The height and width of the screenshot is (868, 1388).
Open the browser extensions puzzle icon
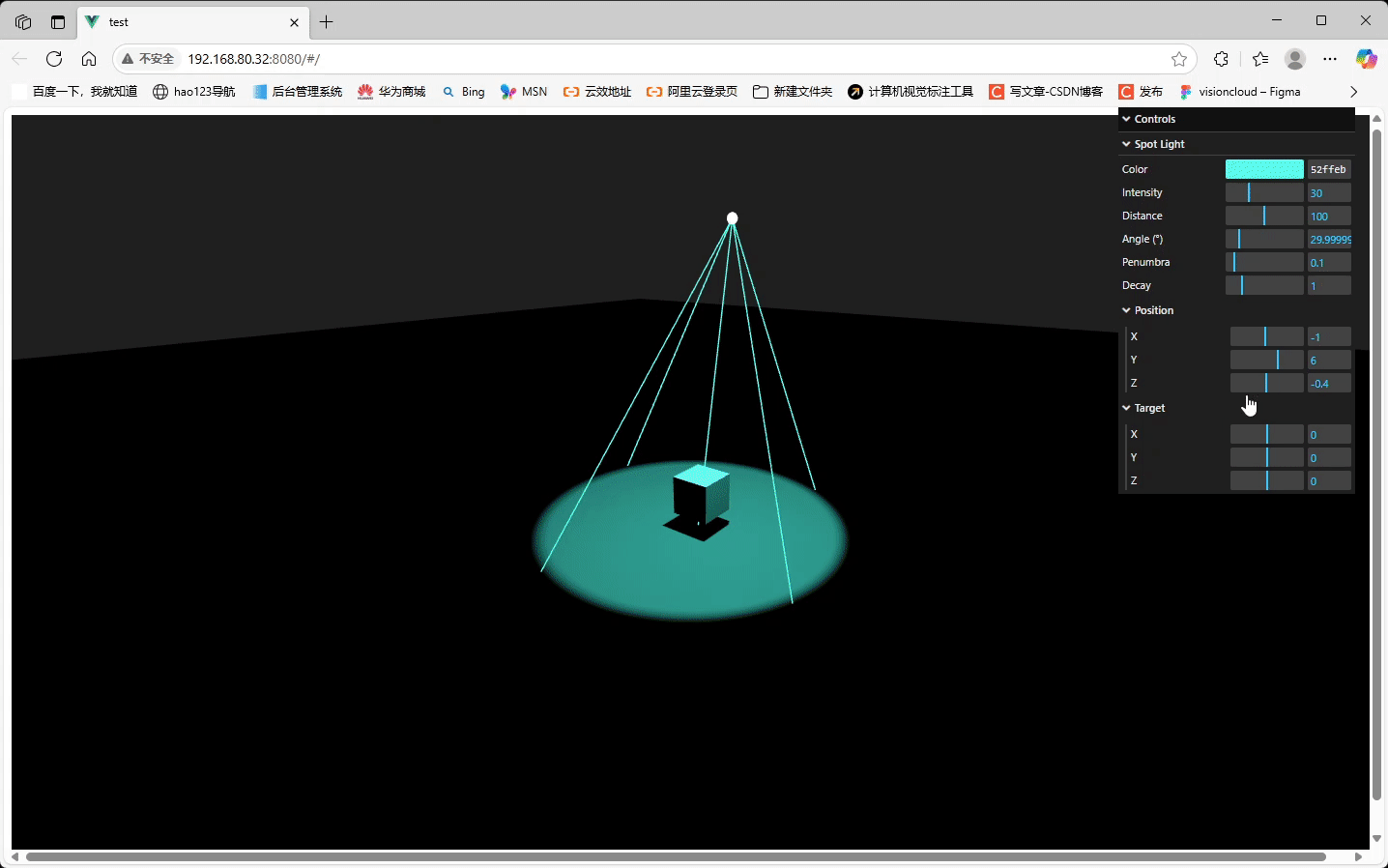tap(1221, 59)
